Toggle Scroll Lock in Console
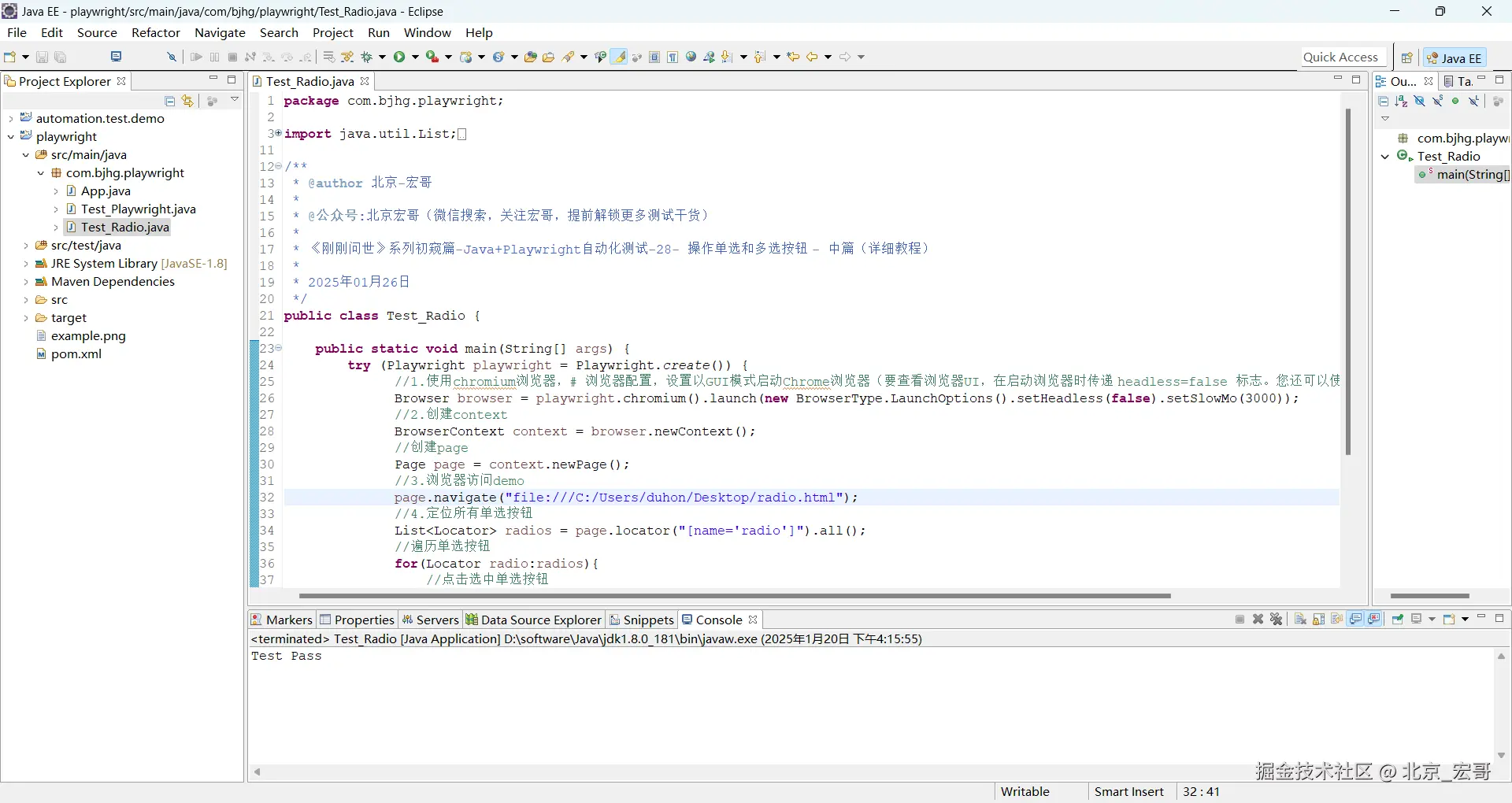Image resolution: width=1512 pixels, height=803 pixels. 1318,620
